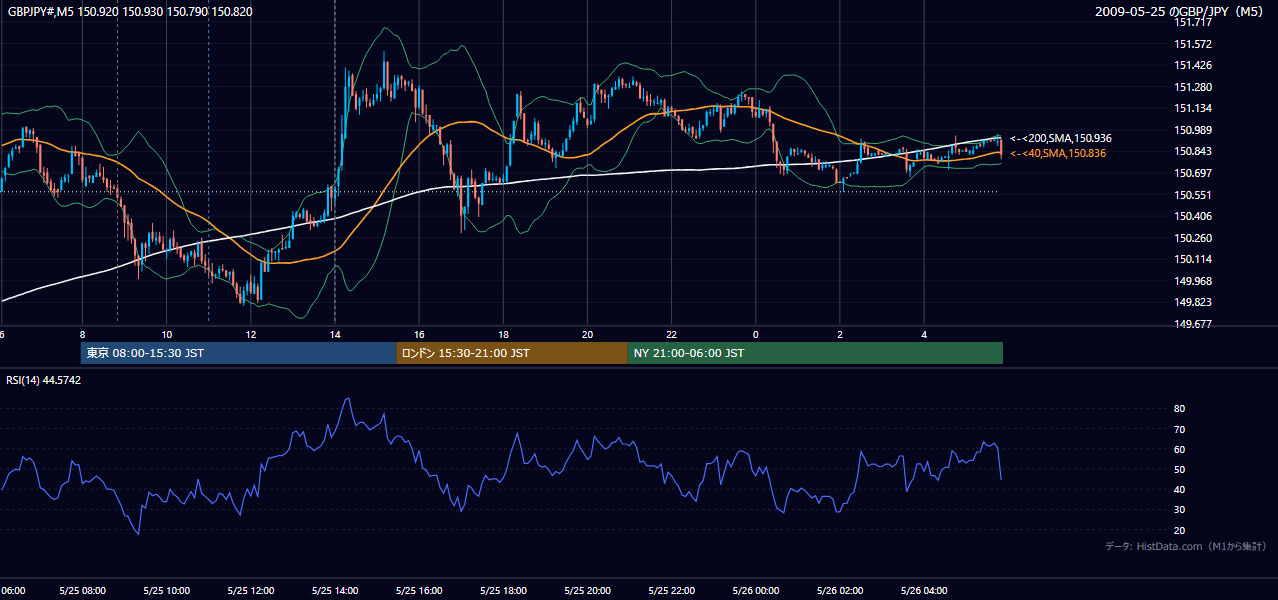Click hour tick 12 on price chart axis

click(x=251, y=334)
